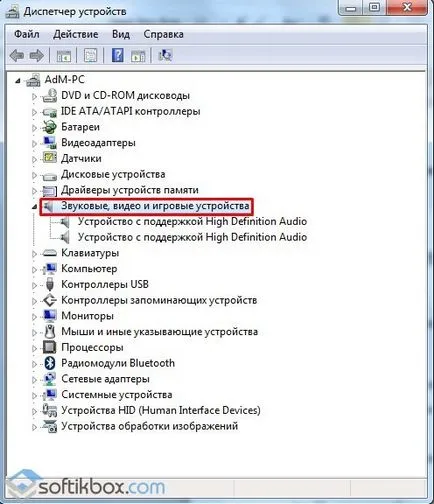Show/hide console tree toolbar icon
The width and height of the screenshot is (434, 504).
click(64, 55)
